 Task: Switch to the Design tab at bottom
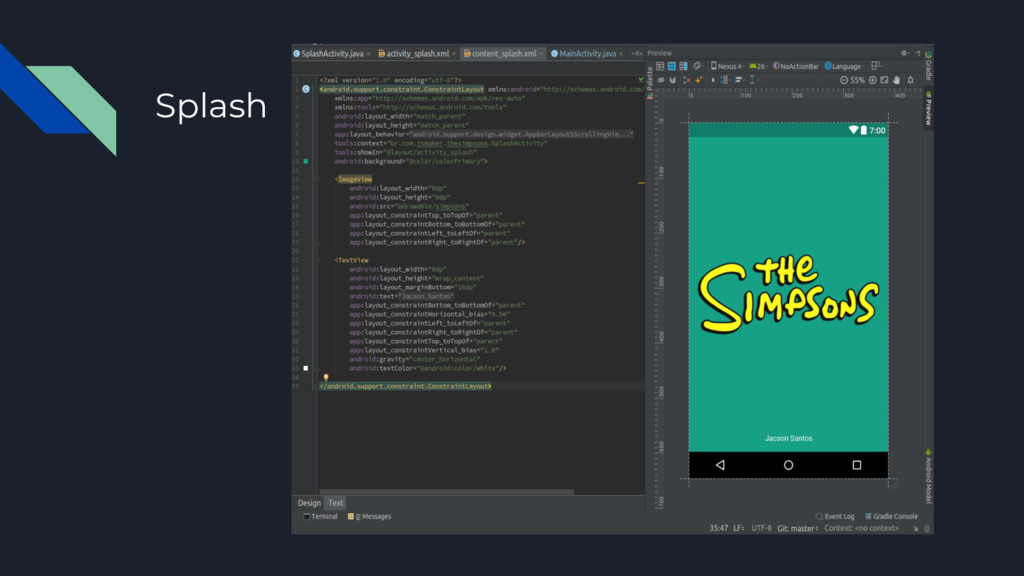pyautogui.click(x=309, y=503)
